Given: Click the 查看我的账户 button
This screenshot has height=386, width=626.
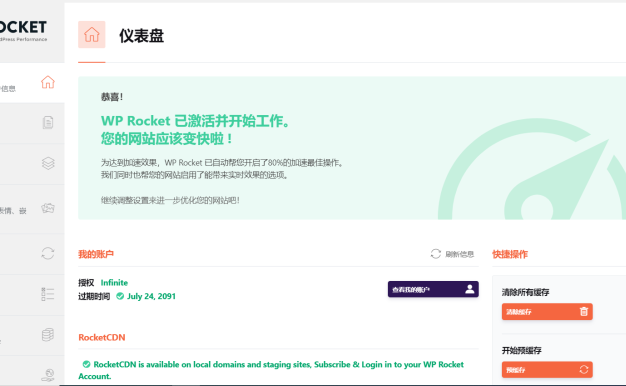Looking at the screenshot, I should coord(433,289).
